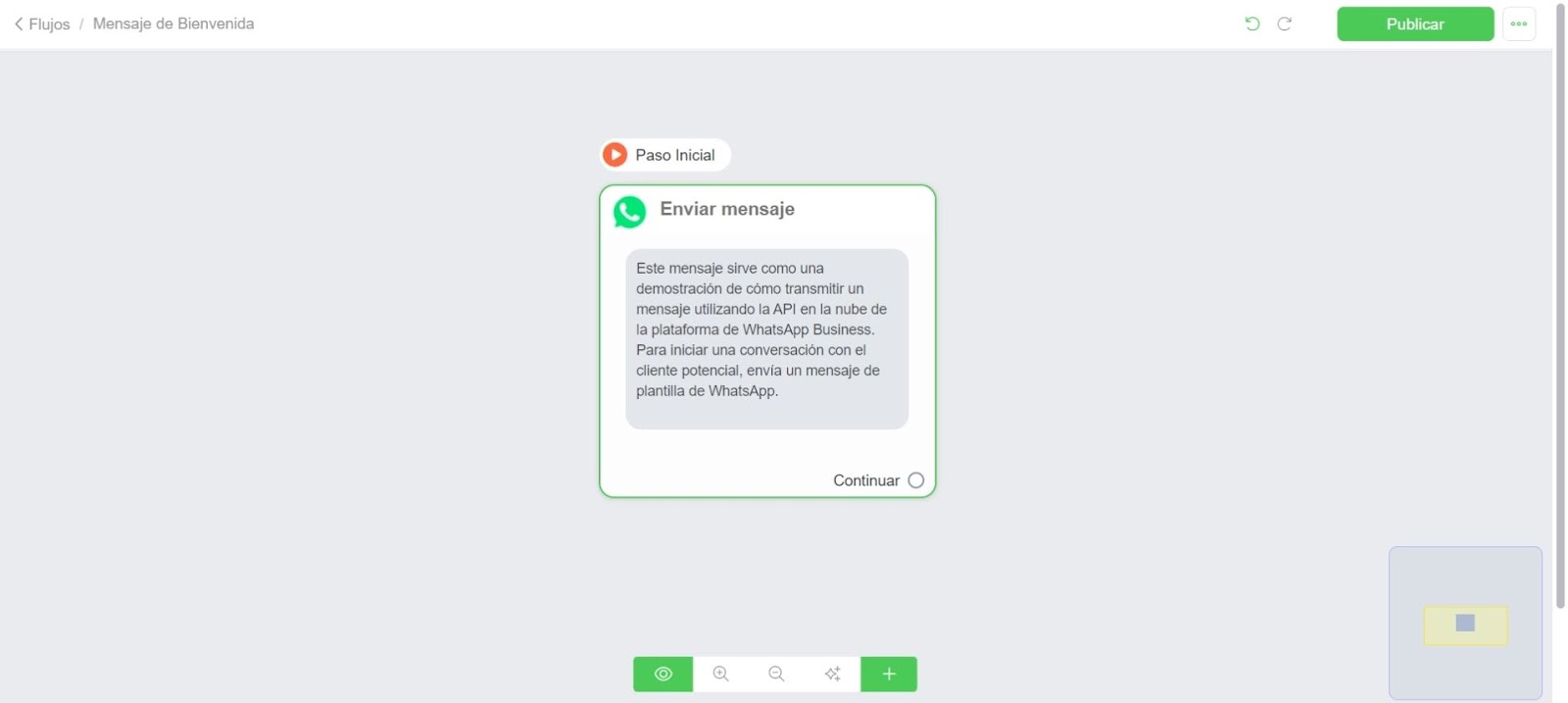Click the green WhatsApp logo icon
1568x703 pixels.
click(x=629, y=212)
